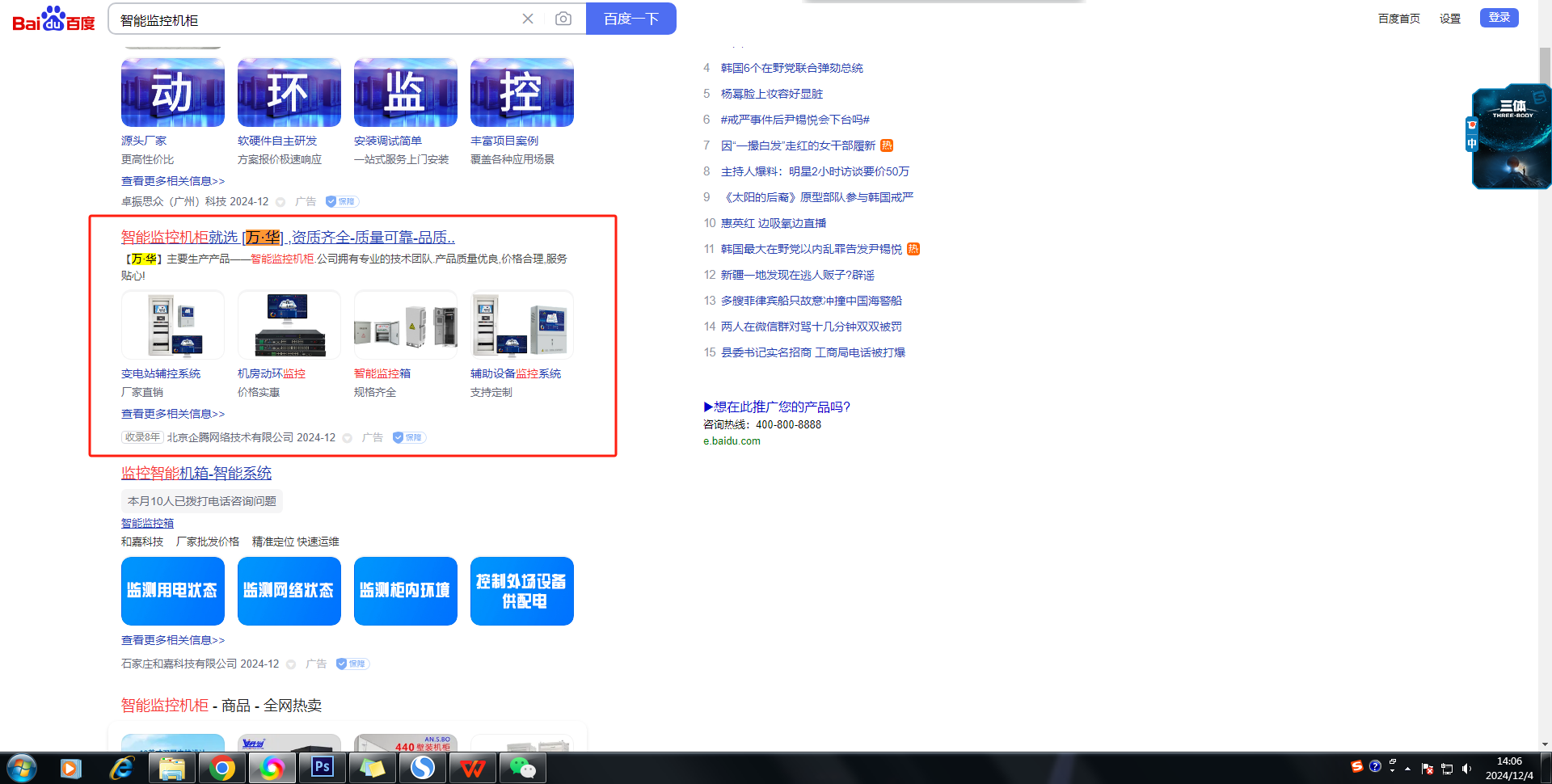
Task: Open 智能监控箱 link under 和嘉科技
Action: [147, 523]
